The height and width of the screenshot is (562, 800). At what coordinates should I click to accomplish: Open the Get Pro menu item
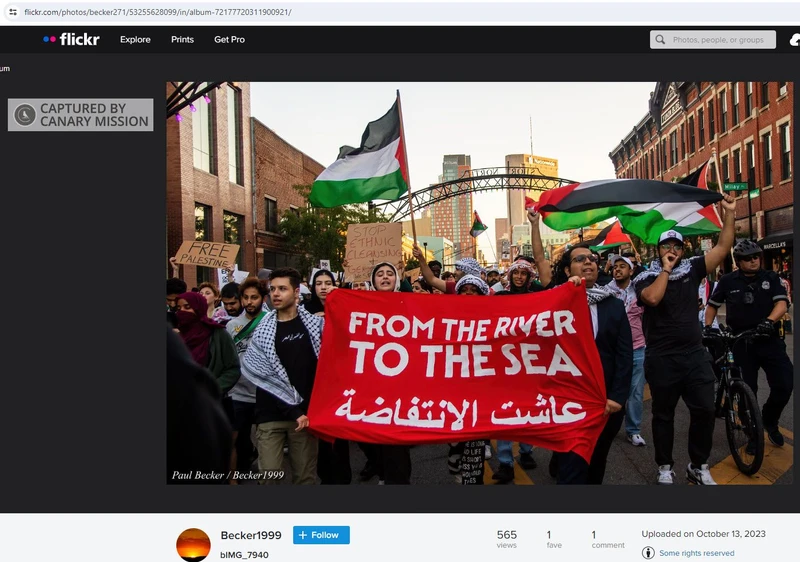click(x=229, y=40)
